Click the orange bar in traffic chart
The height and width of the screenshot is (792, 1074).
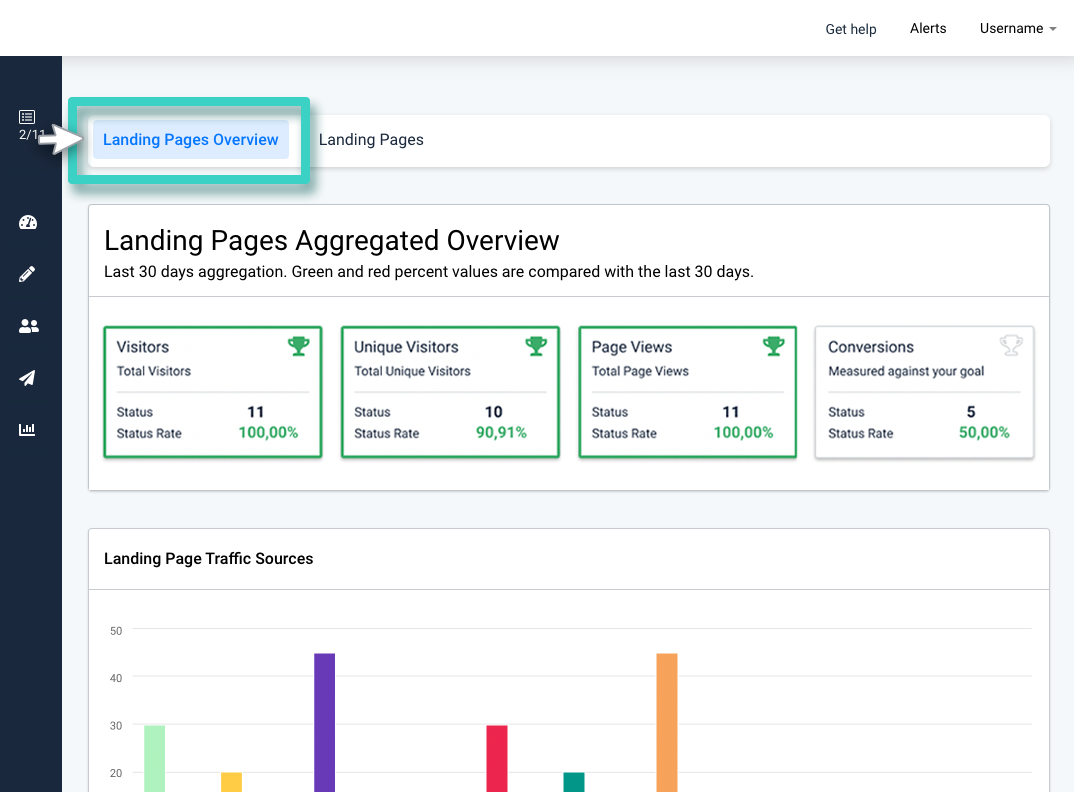coord(667,723)
